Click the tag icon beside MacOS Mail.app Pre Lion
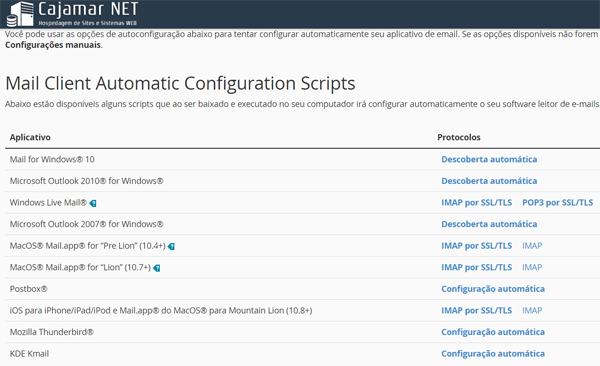This screenshot has width=600, height=366. coord(171,247)
